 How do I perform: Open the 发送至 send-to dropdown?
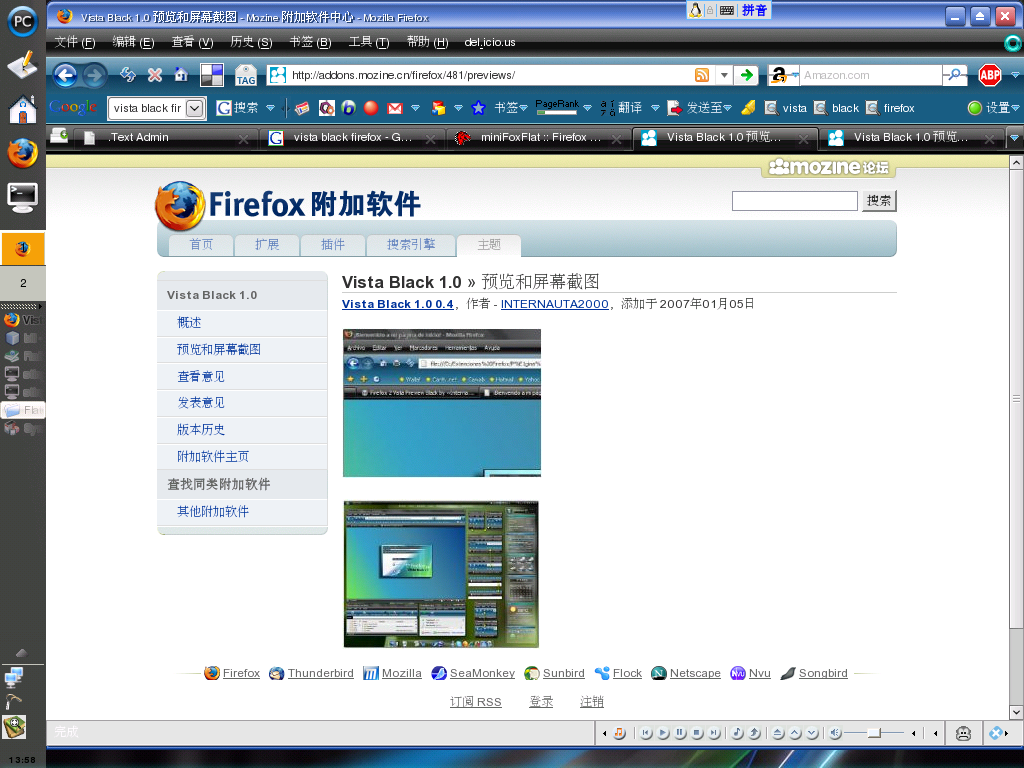tap(709, 108)
